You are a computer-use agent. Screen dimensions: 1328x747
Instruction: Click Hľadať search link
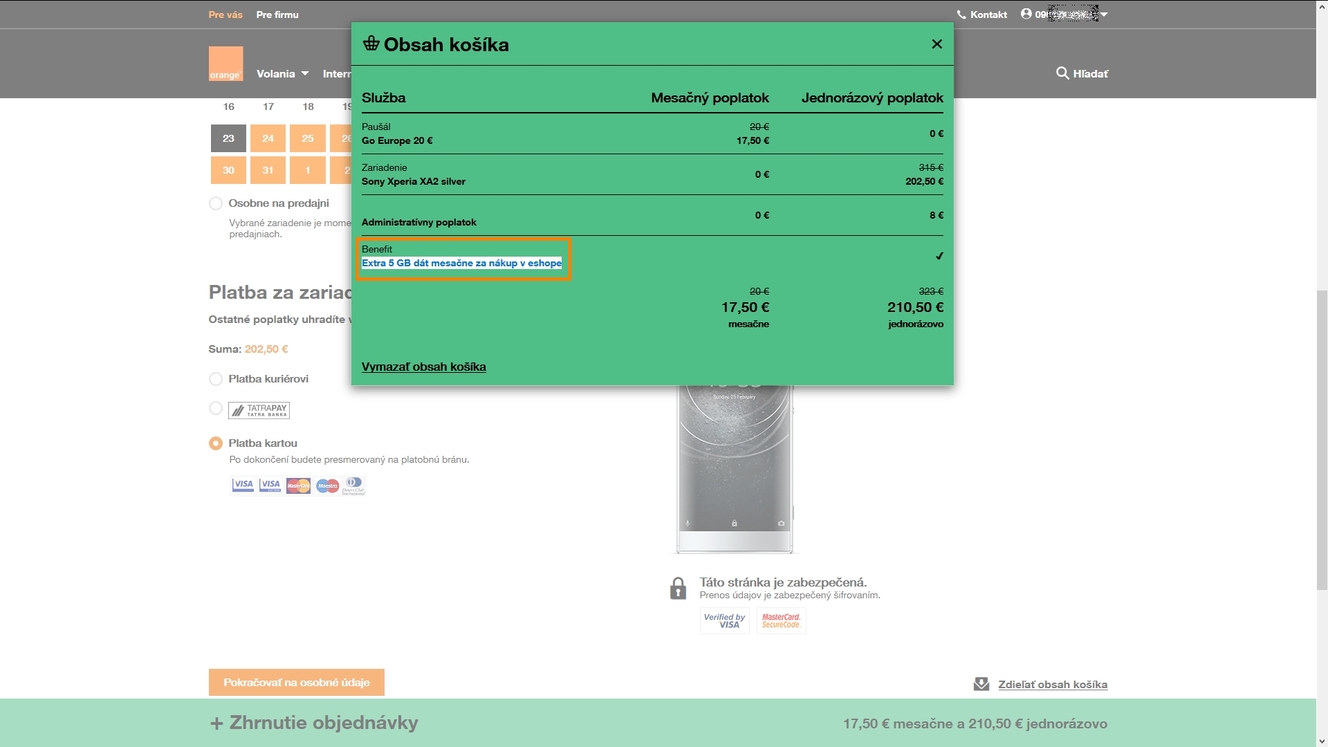(1090, 74)
